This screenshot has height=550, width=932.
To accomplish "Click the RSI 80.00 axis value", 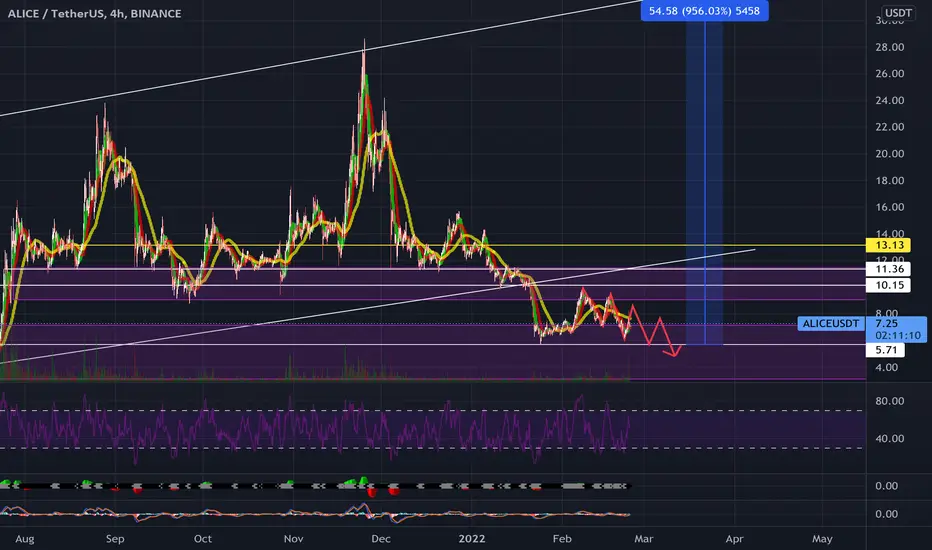I will 889,401.
